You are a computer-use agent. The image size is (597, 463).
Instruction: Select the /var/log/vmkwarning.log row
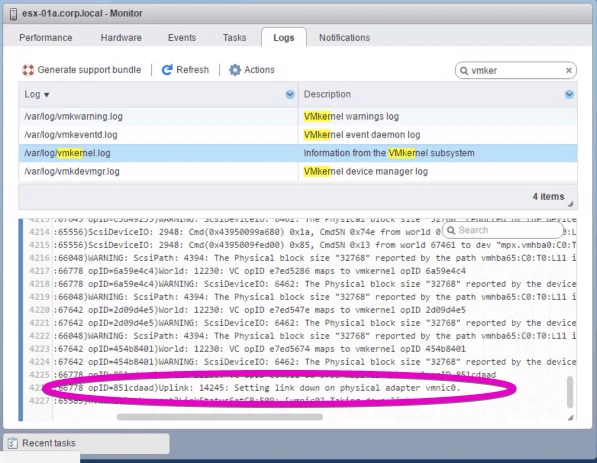click(x=298, y=117)
